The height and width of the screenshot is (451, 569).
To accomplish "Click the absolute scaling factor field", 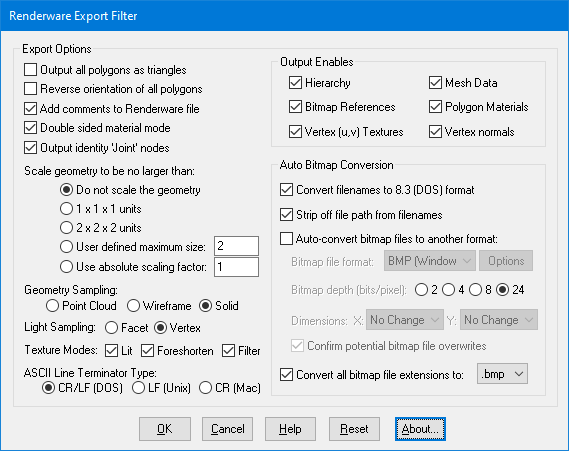I will (x=236, y=267).
